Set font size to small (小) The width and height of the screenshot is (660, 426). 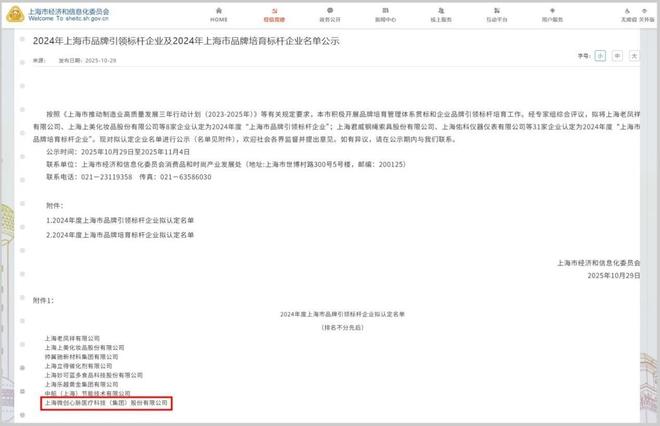pyautogui.click(x=600, y=56)
